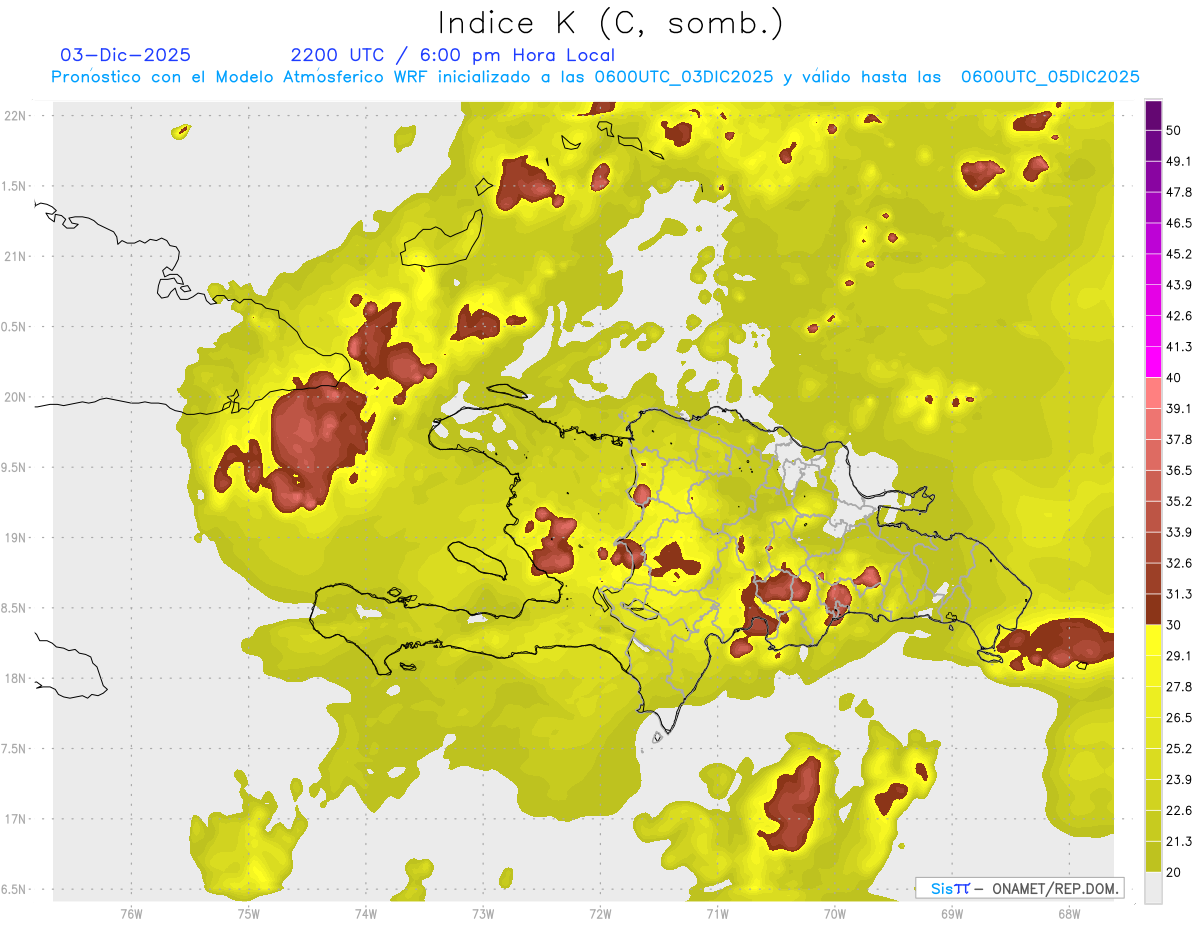Click the colorbar value "33.9"

1179,532
